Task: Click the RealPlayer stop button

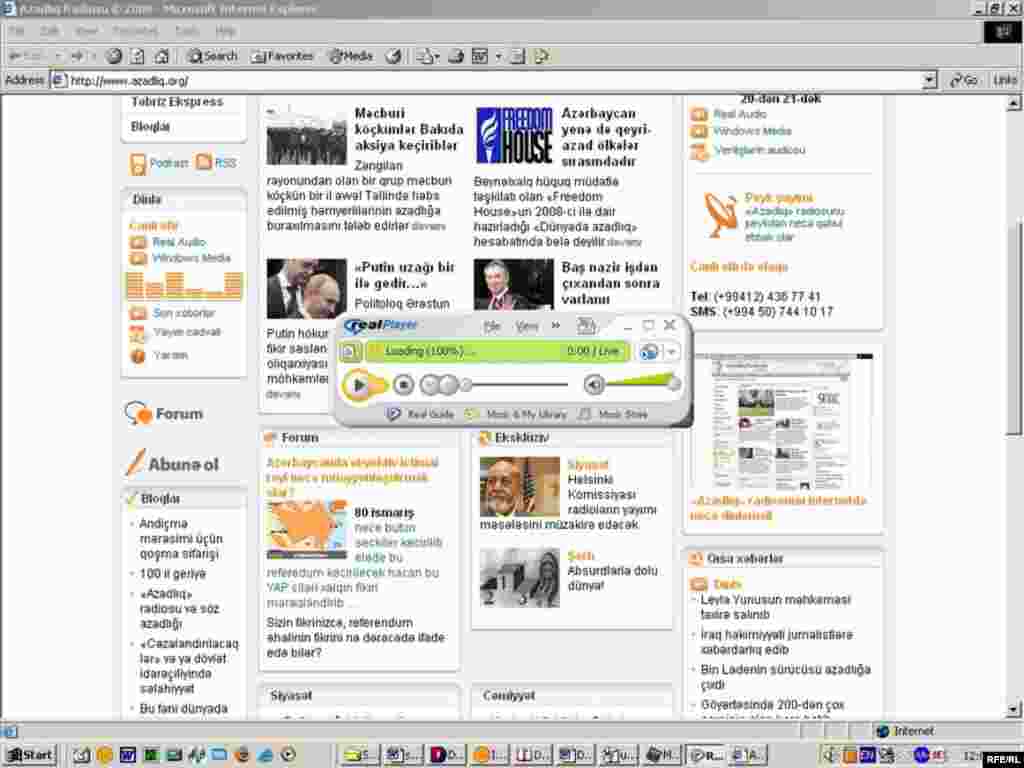Action: (403, 384)
